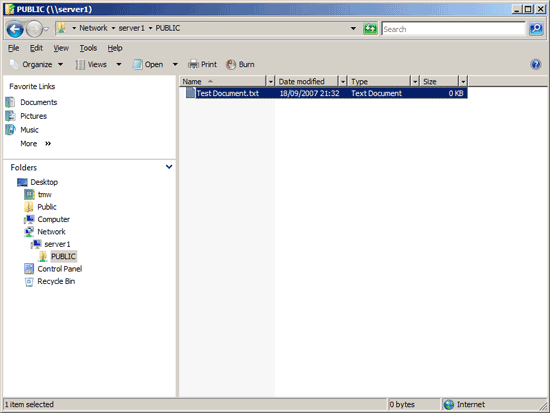Open the Name column filter dropdown

270,81
